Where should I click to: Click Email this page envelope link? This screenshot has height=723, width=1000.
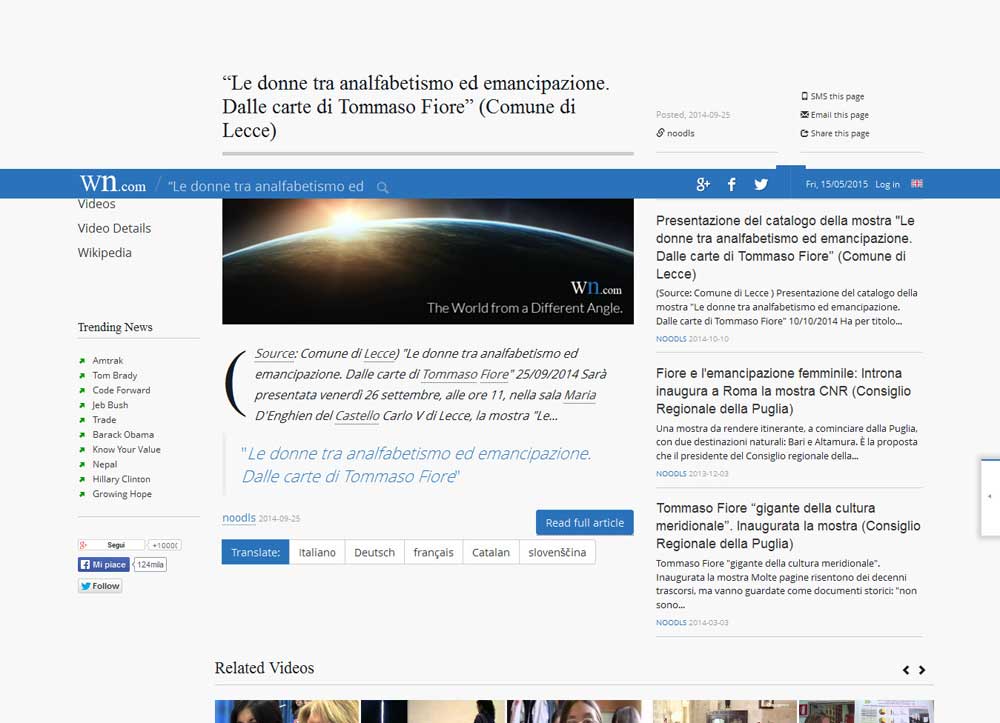click(x=834, y=115)
